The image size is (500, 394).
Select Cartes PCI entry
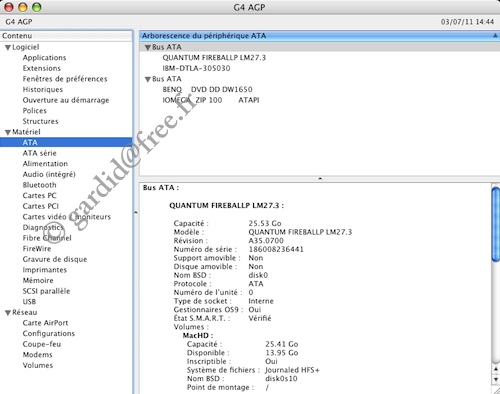coord(40,206)
